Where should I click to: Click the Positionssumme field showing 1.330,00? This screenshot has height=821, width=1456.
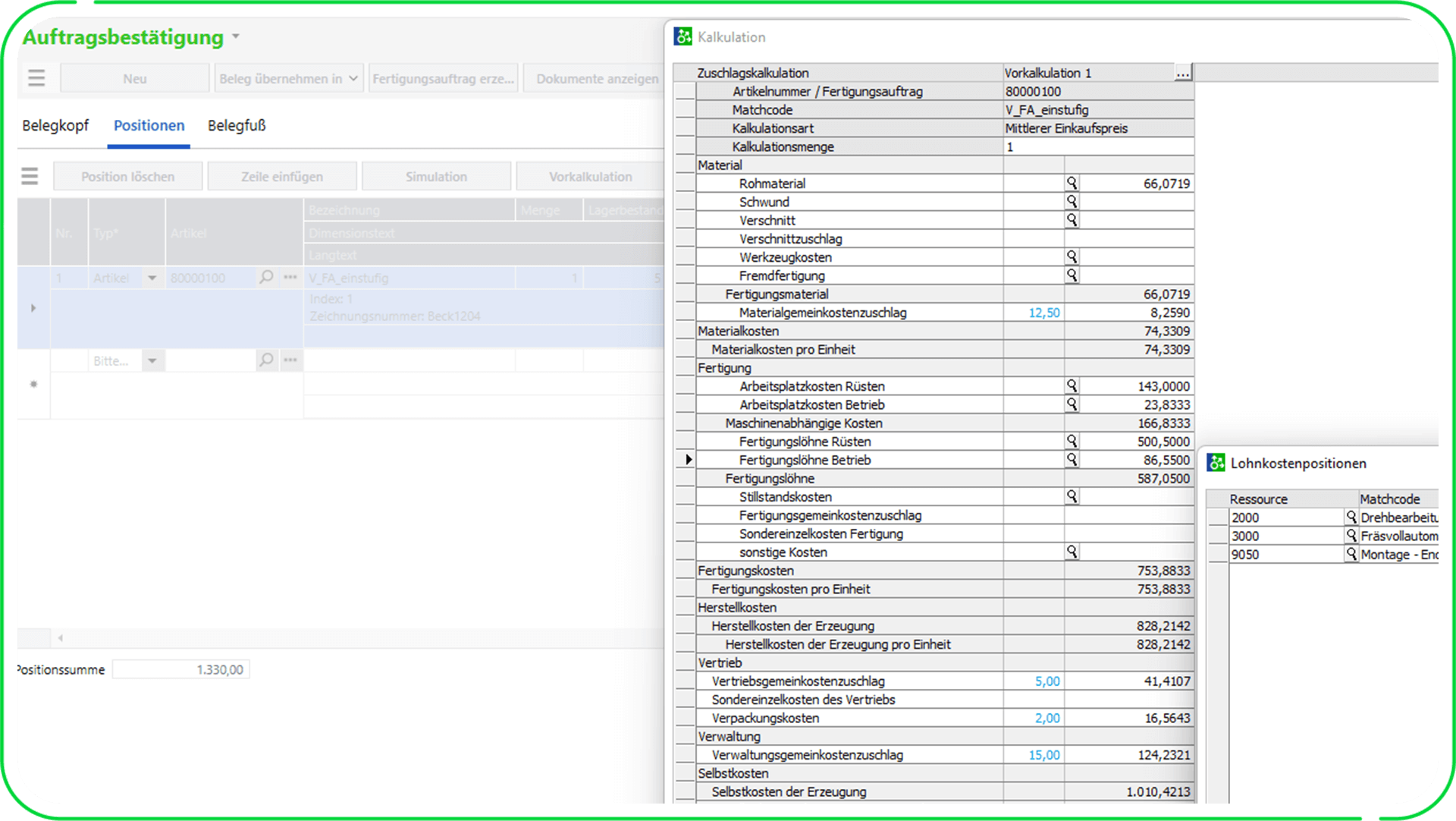click(180, 669)
